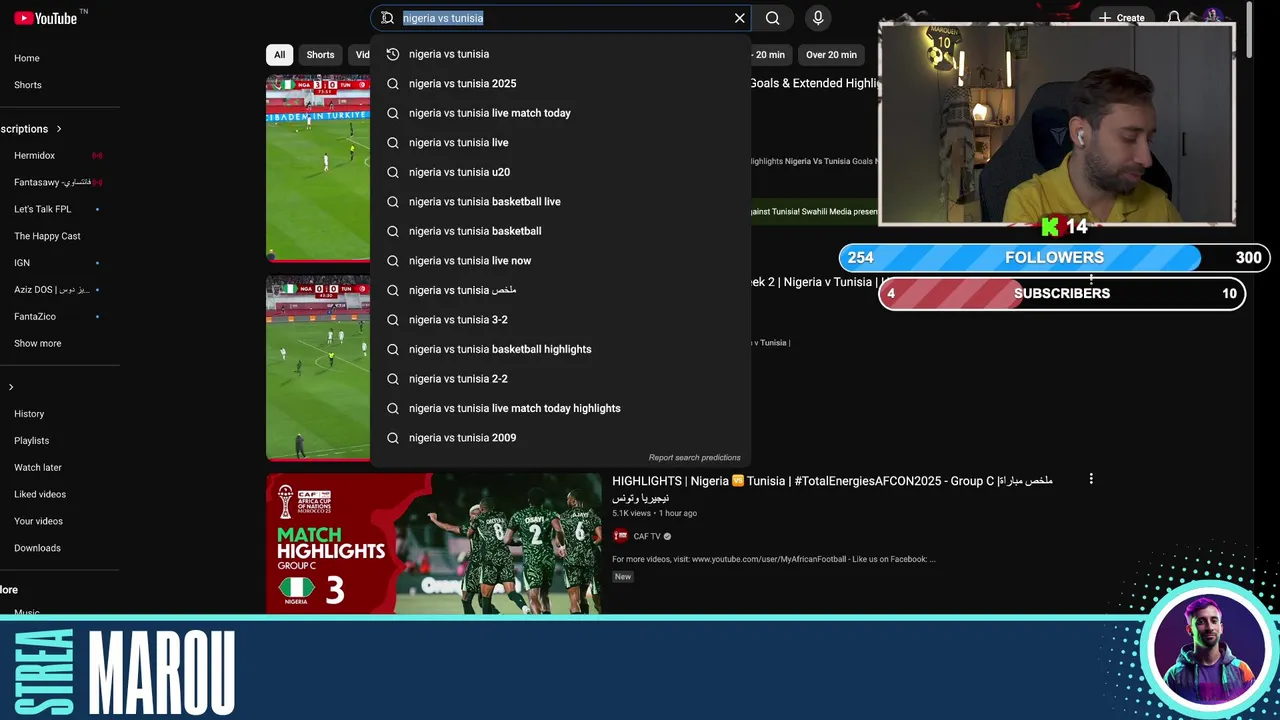Choose suggestion nigeria vs tunisia live match today

(560, 113)
